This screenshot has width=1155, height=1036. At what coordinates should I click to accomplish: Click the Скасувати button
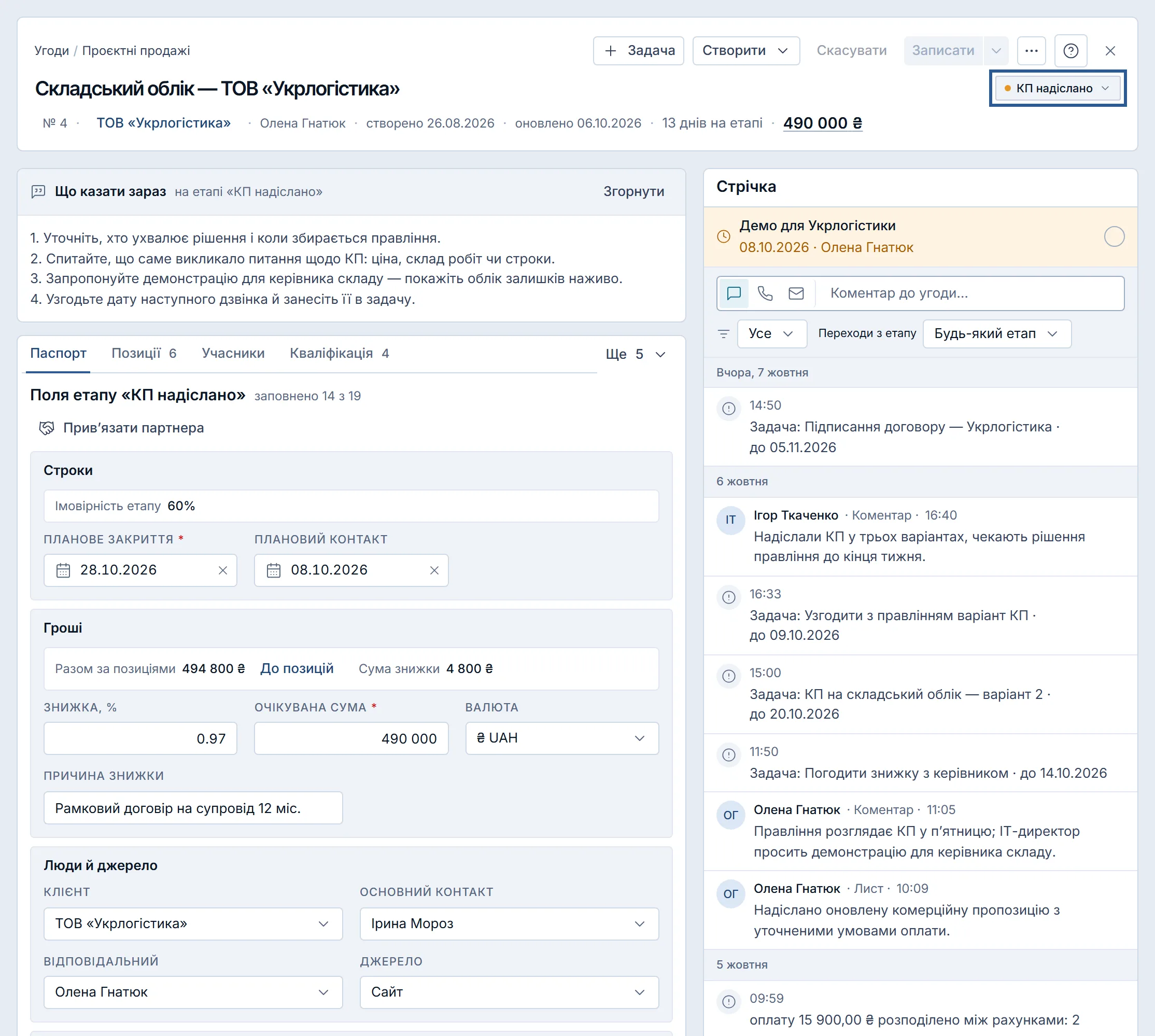pyautogui.click(x=851, y=51)
